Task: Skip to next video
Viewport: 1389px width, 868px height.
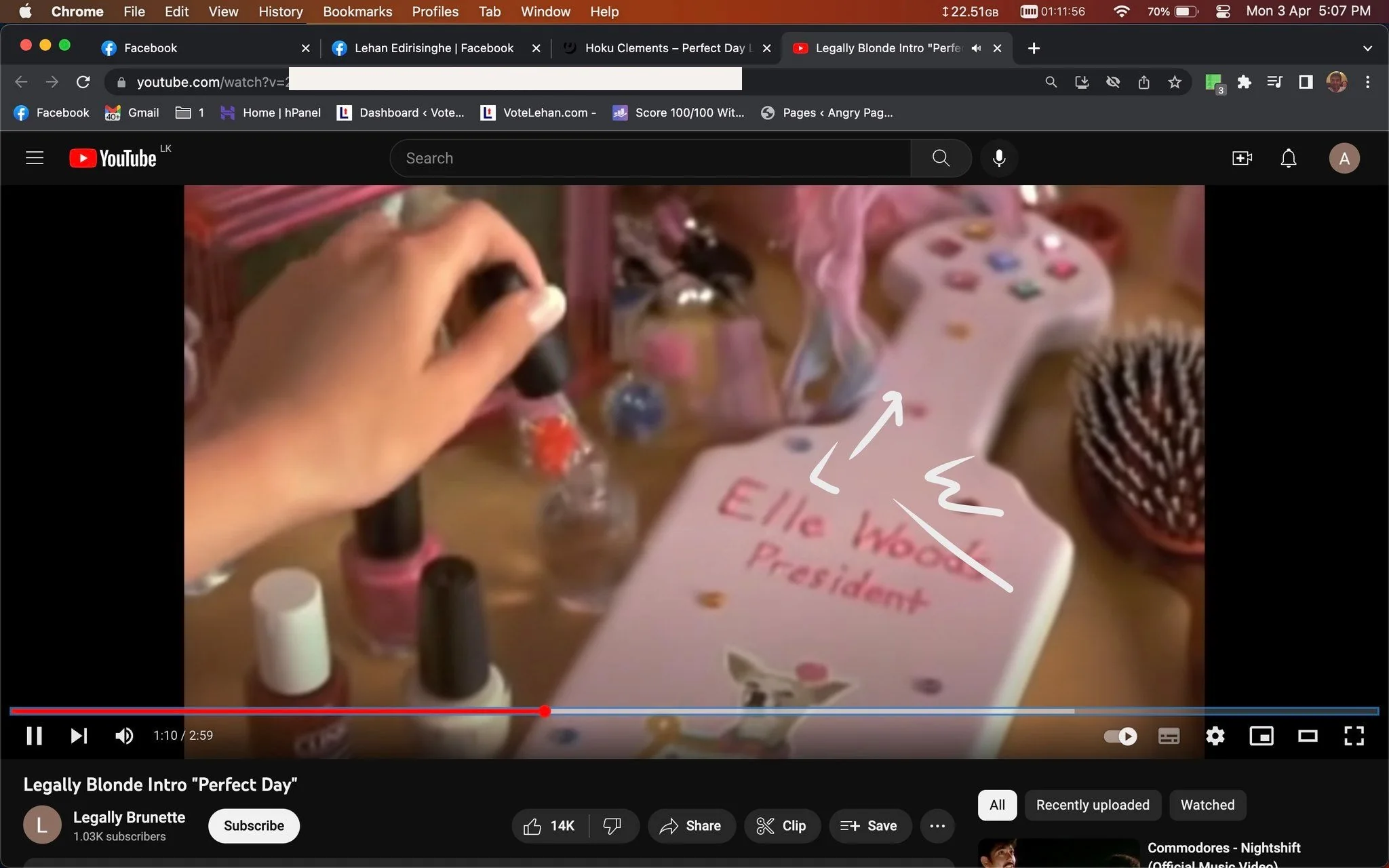Action: [79, 736]
